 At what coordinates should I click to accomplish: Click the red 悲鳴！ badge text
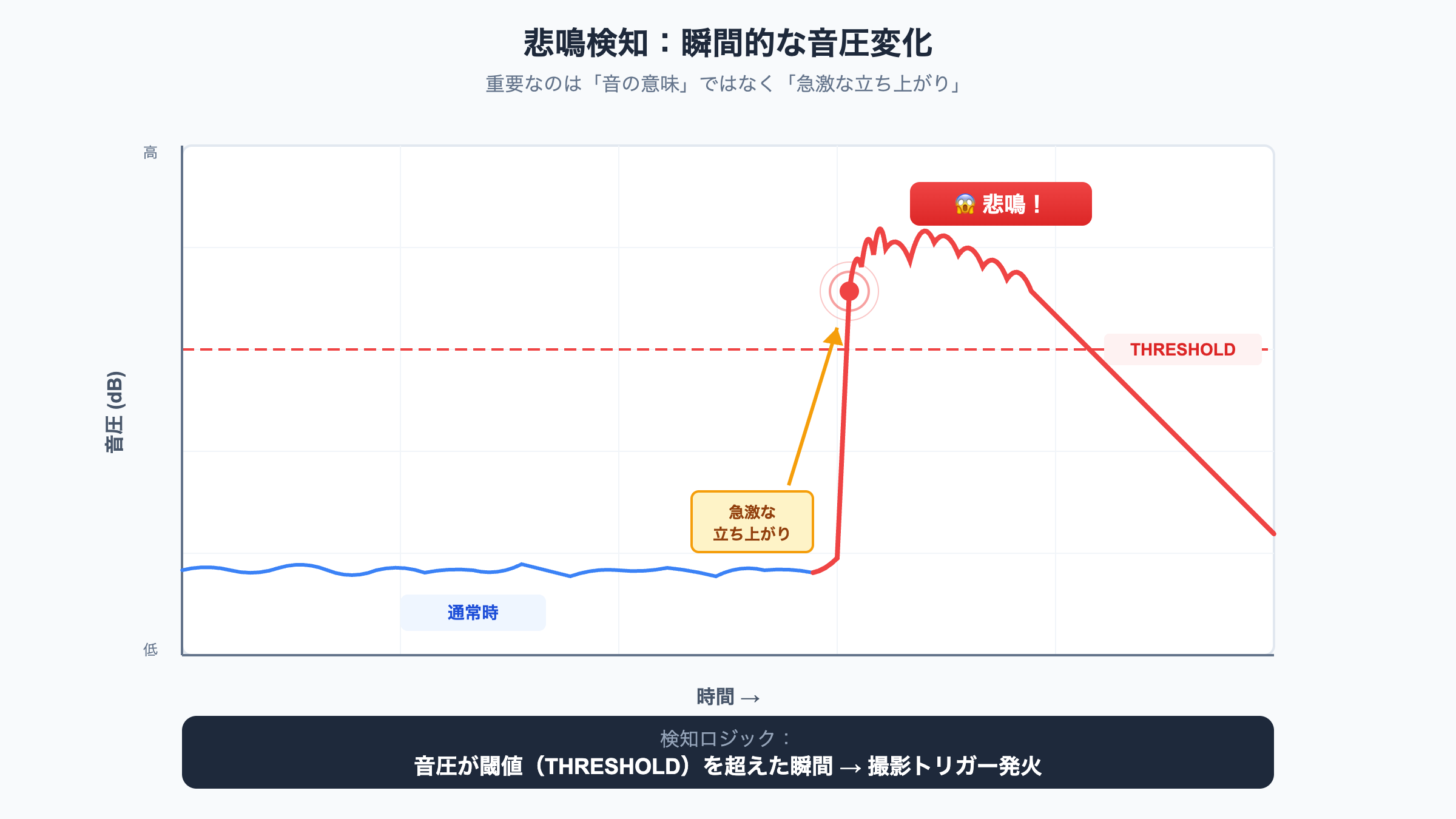(x=1011, y=204)
